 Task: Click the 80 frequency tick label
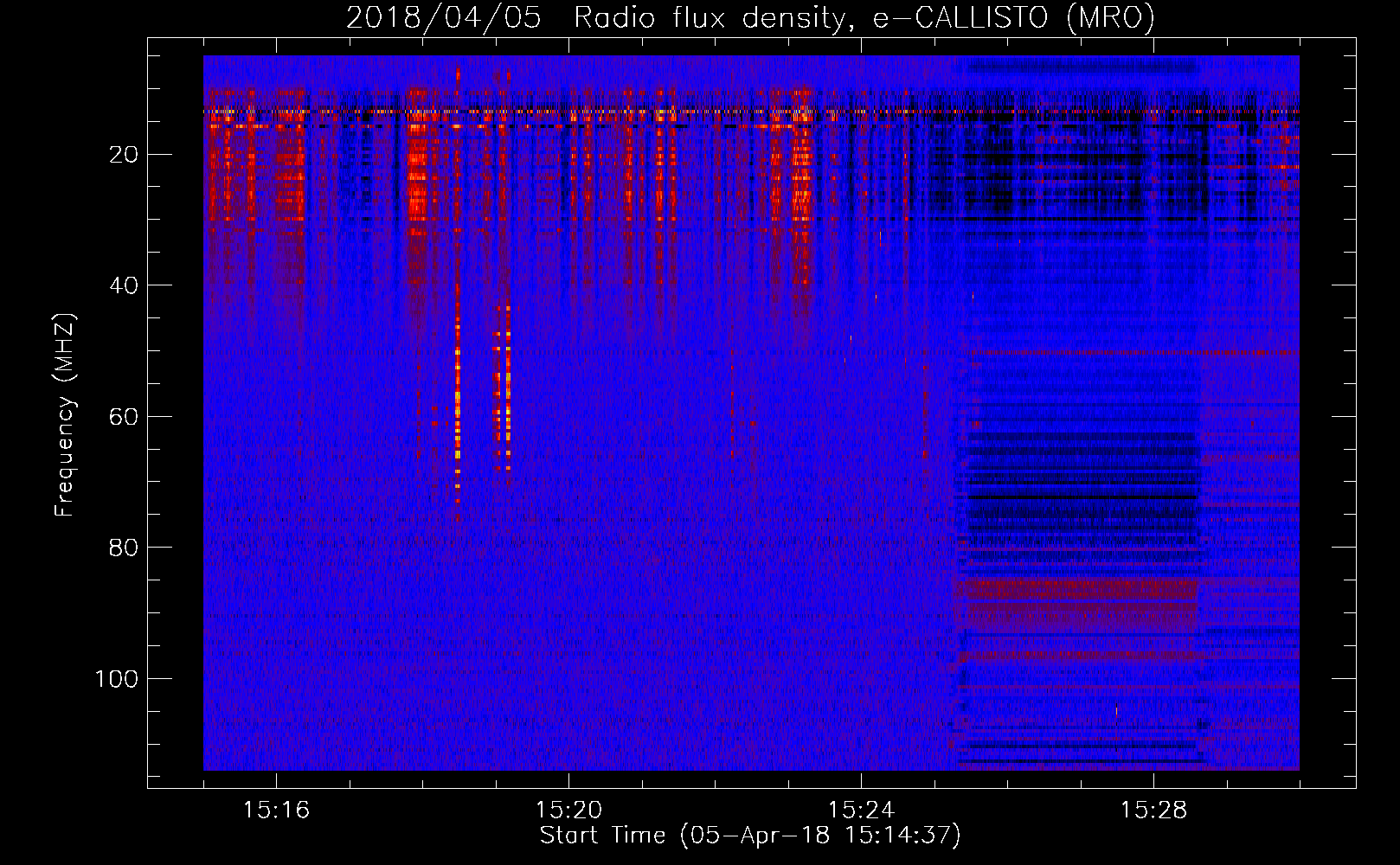click(125, 548)
